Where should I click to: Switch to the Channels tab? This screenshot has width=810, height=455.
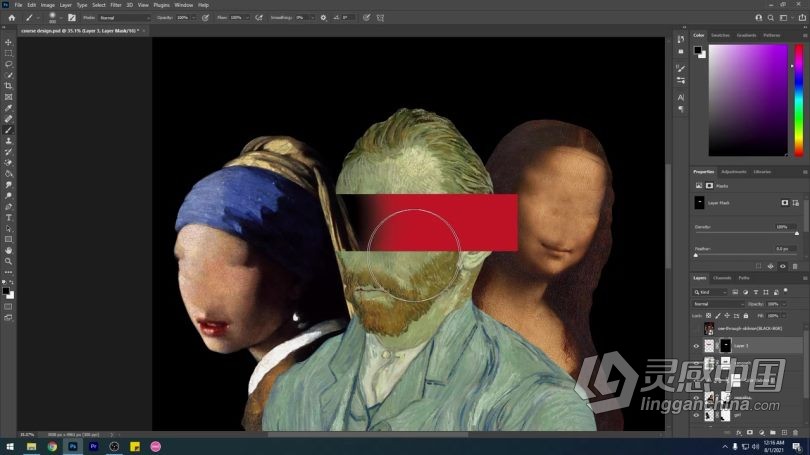722,278
